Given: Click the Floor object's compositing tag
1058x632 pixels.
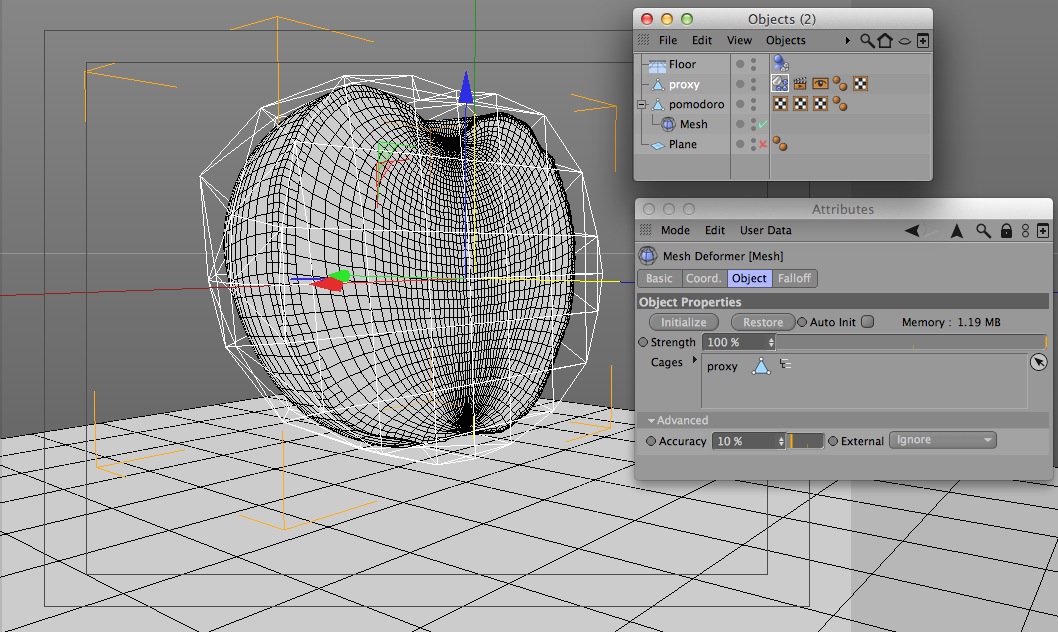Looking at the screenshot, I should (781, 63).
